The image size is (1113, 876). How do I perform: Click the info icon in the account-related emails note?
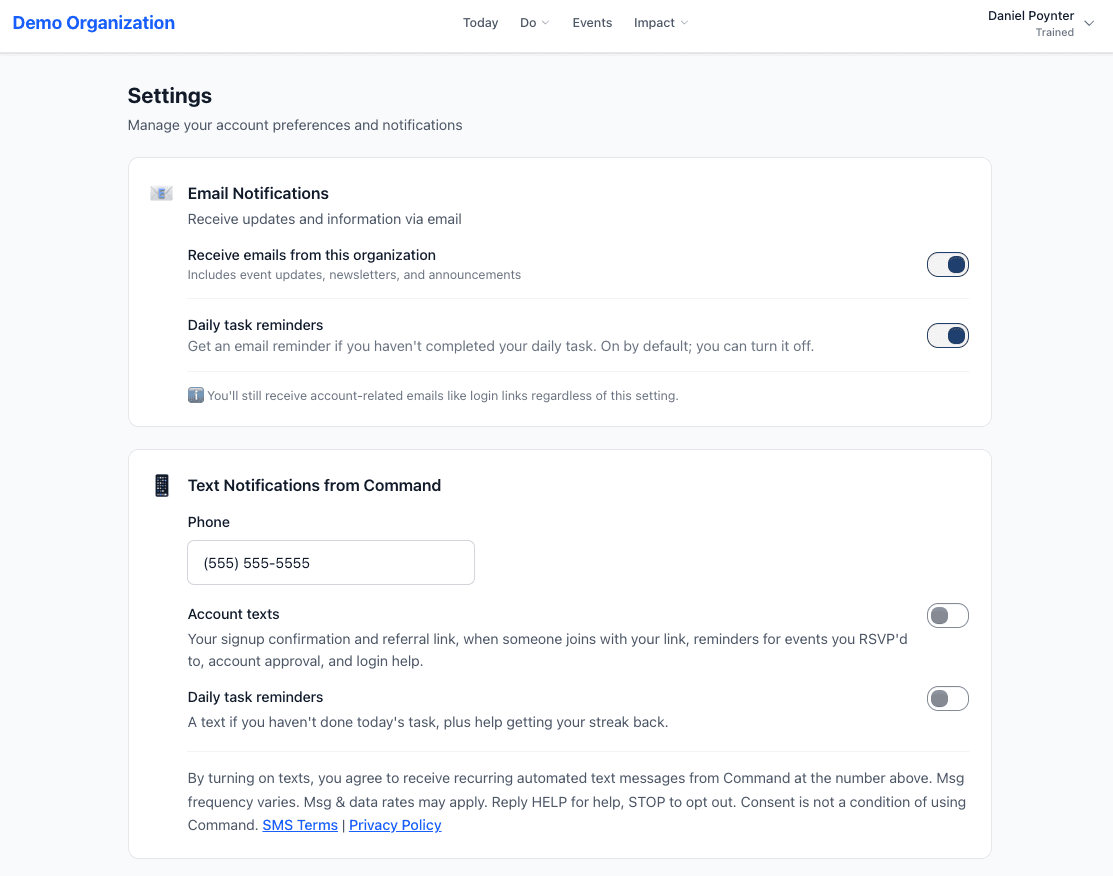(x=195, y=395)
